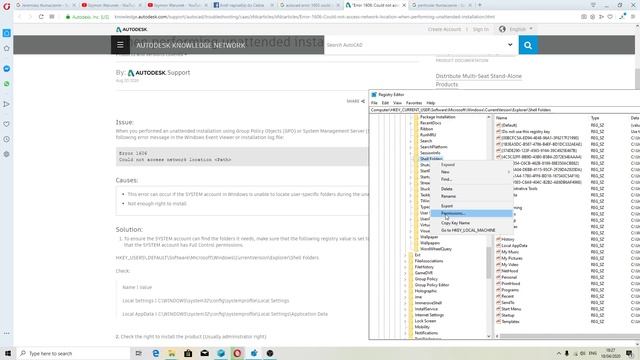Open Registry Editor Help menu

pyautogui.click(x=431, y=103)
